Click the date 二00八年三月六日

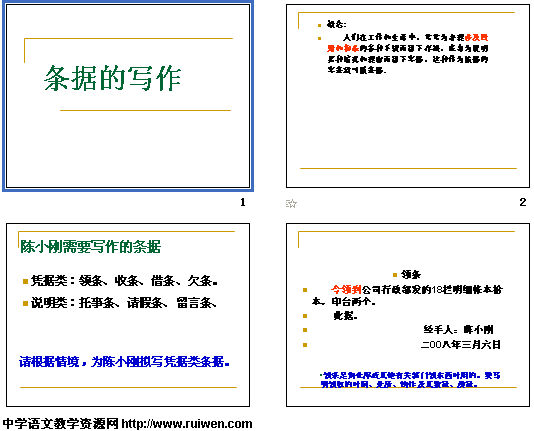click(461, 345)
